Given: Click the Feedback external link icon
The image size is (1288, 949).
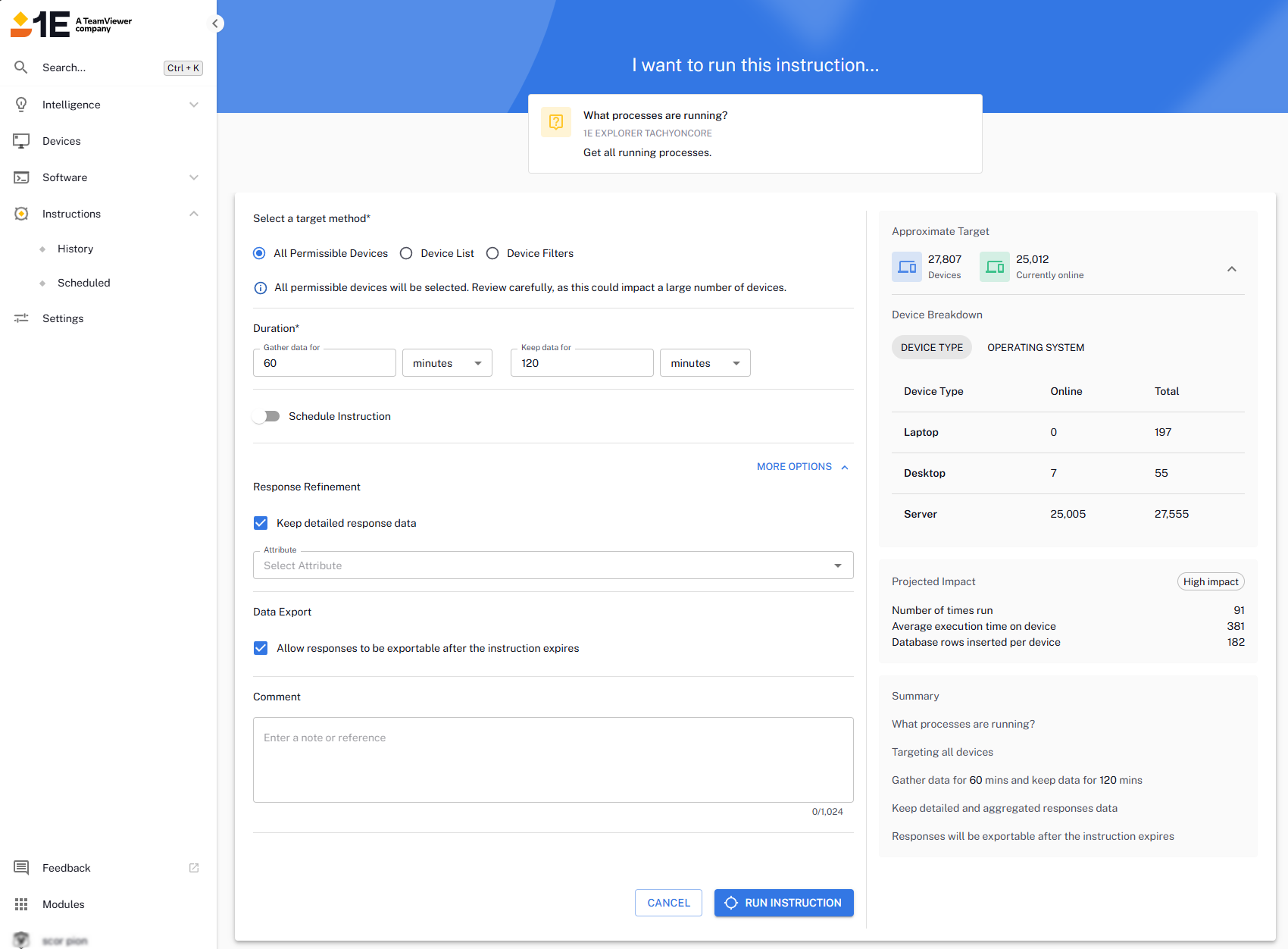Looking at the screenshot, I should tap(194, 868).
